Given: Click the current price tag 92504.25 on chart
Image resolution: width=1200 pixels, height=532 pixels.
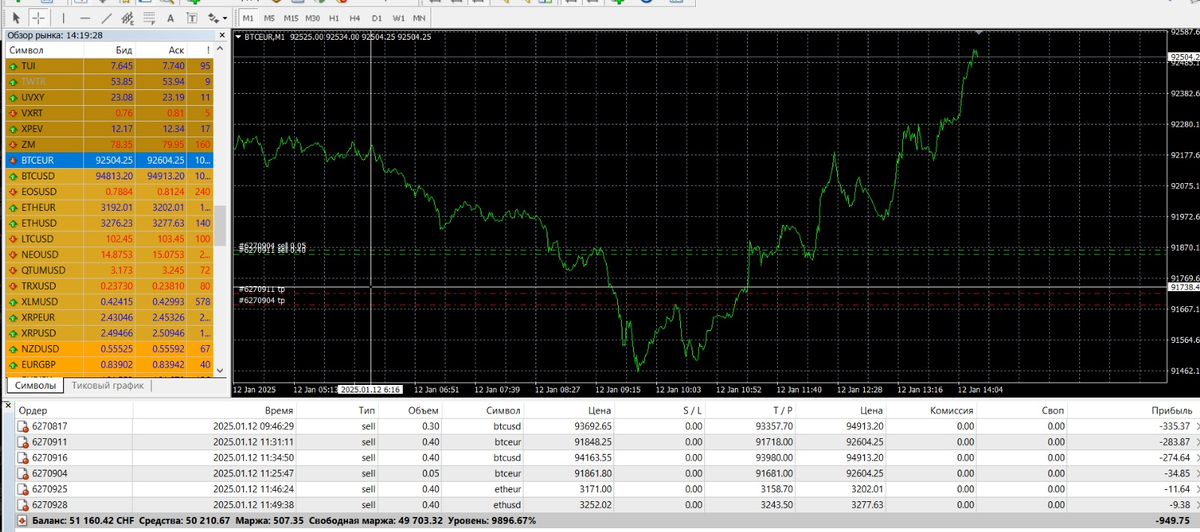Looking at the screenshot, I should pyautogui.click(x=1184, y=57).
